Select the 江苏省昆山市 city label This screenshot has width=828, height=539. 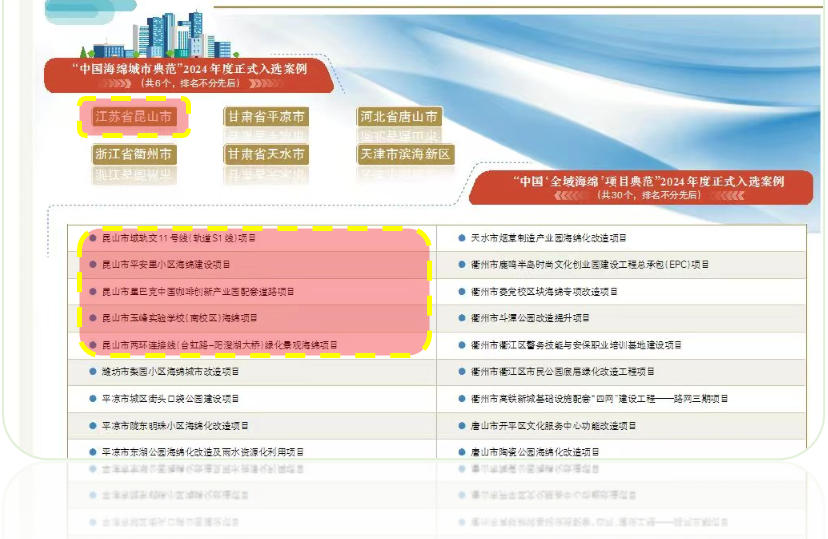point(134,117)
